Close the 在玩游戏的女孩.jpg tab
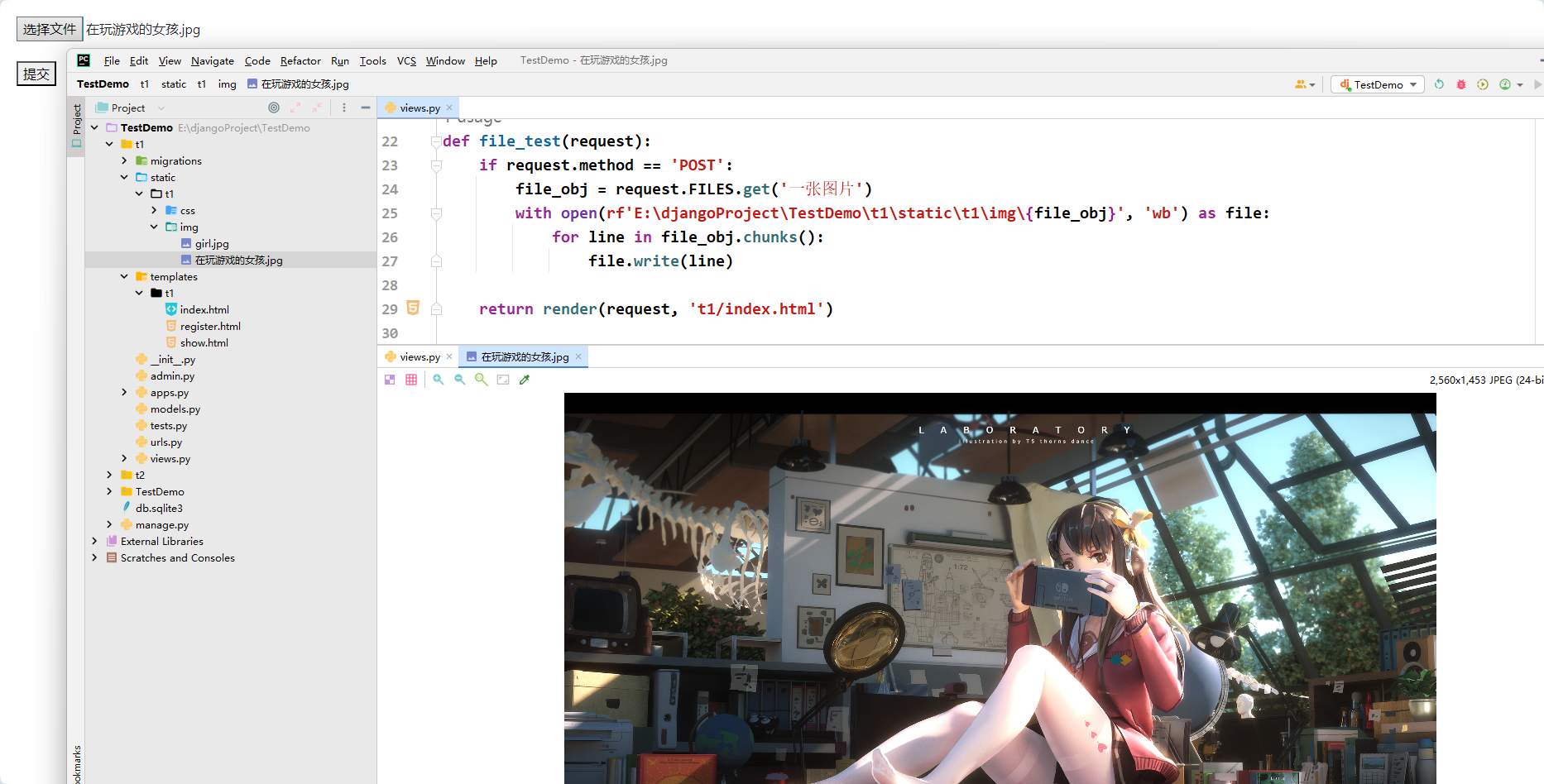The height and width of the screenshot is (784, 1544). pos(578,356)
